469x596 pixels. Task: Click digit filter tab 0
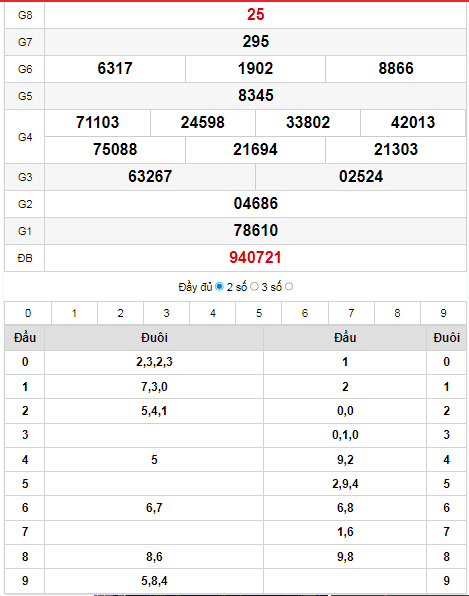tap(28, 313)
